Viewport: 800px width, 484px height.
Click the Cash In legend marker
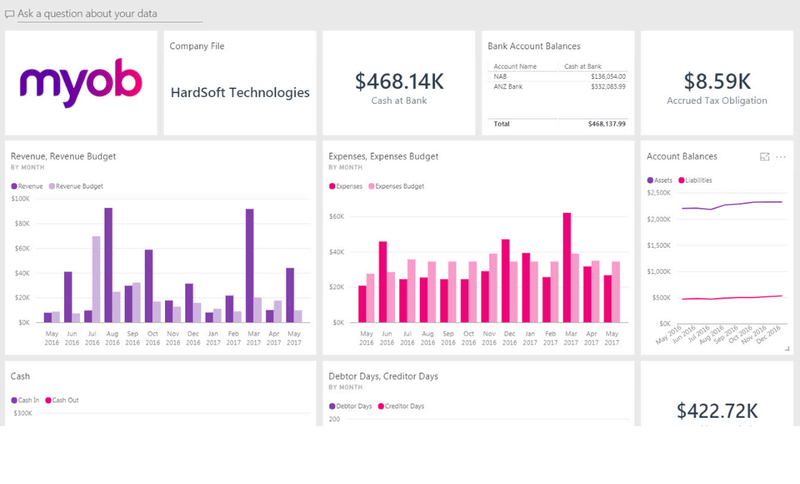click(x=14, y=400)
